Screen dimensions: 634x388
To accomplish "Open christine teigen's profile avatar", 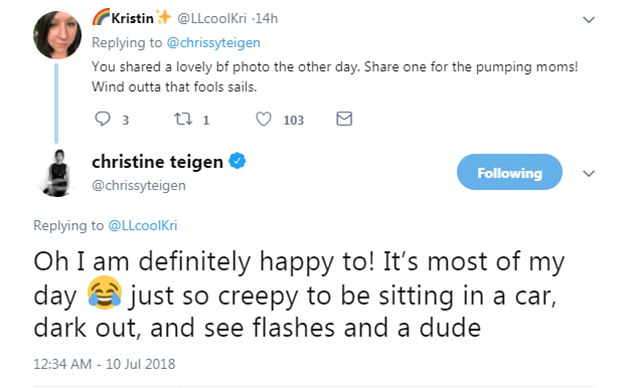I will [57, 173].
